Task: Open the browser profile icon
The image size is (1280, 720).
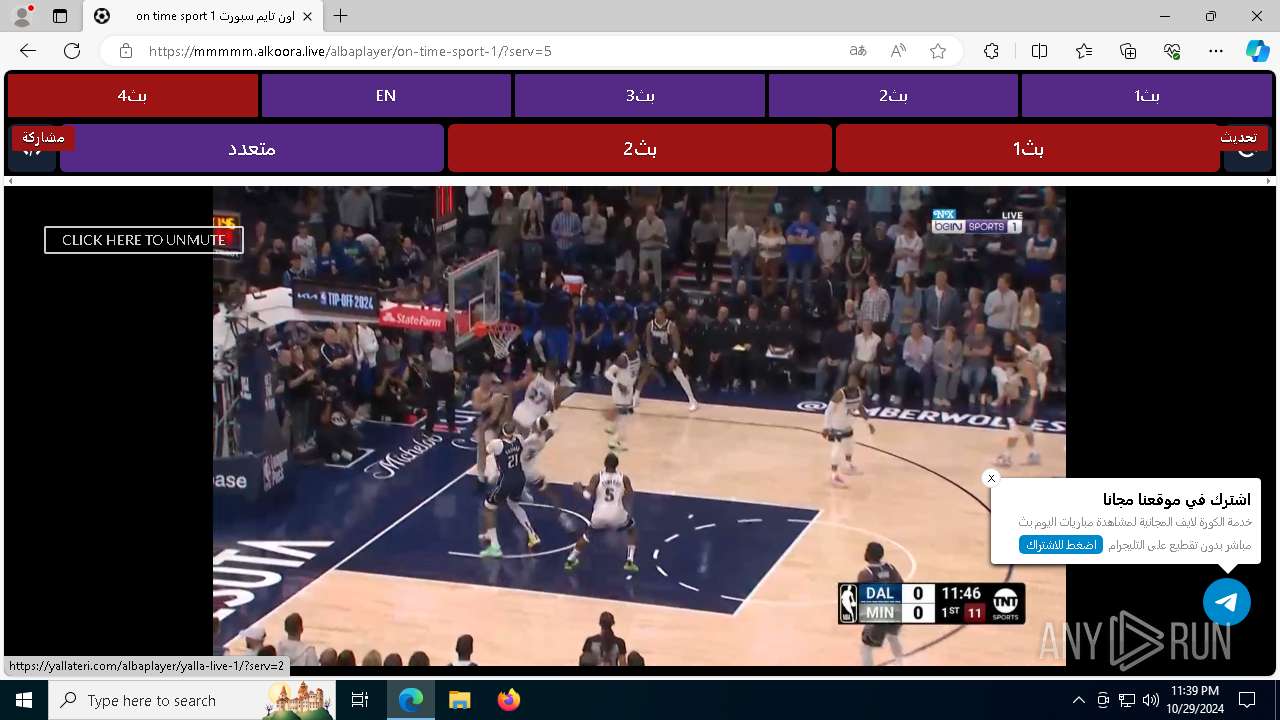Action: (22, 16)
